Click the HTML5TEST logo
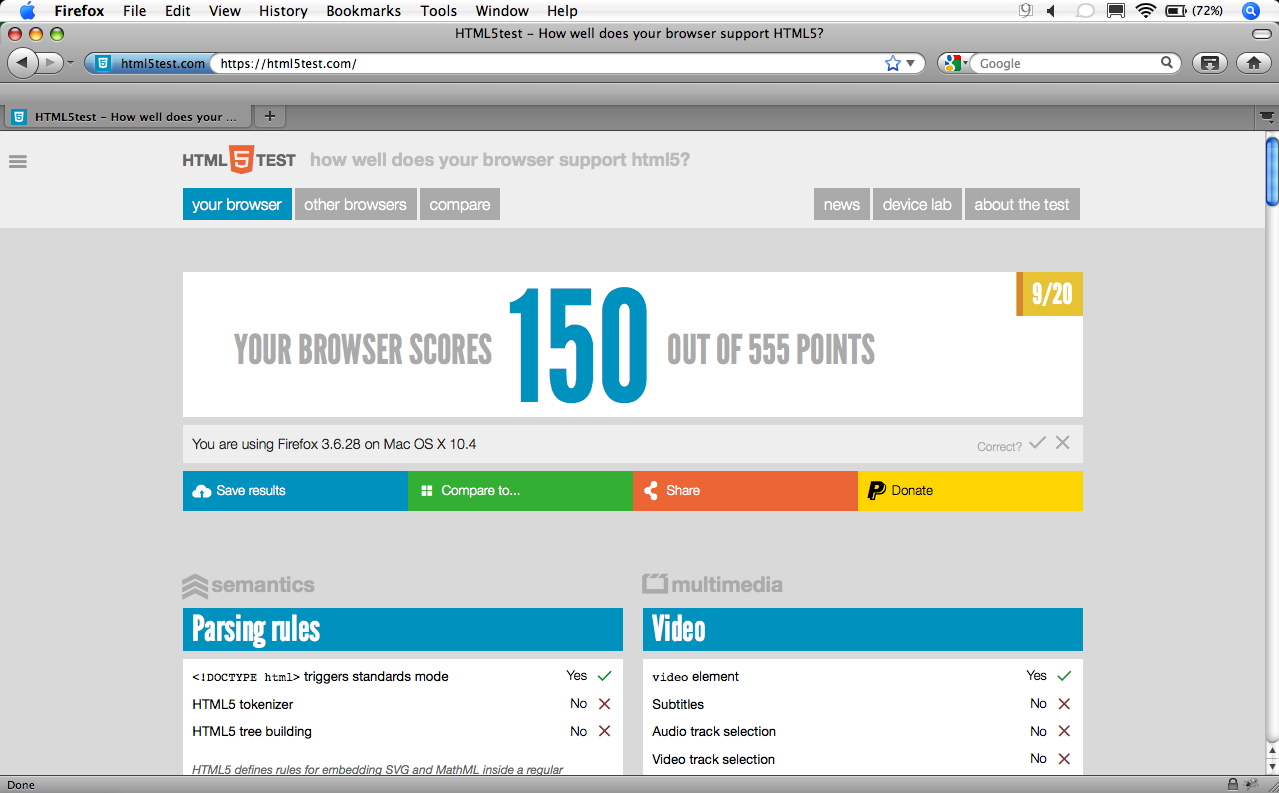The height and width of the screenshot is (793, 1279). (x=239, y=160)
